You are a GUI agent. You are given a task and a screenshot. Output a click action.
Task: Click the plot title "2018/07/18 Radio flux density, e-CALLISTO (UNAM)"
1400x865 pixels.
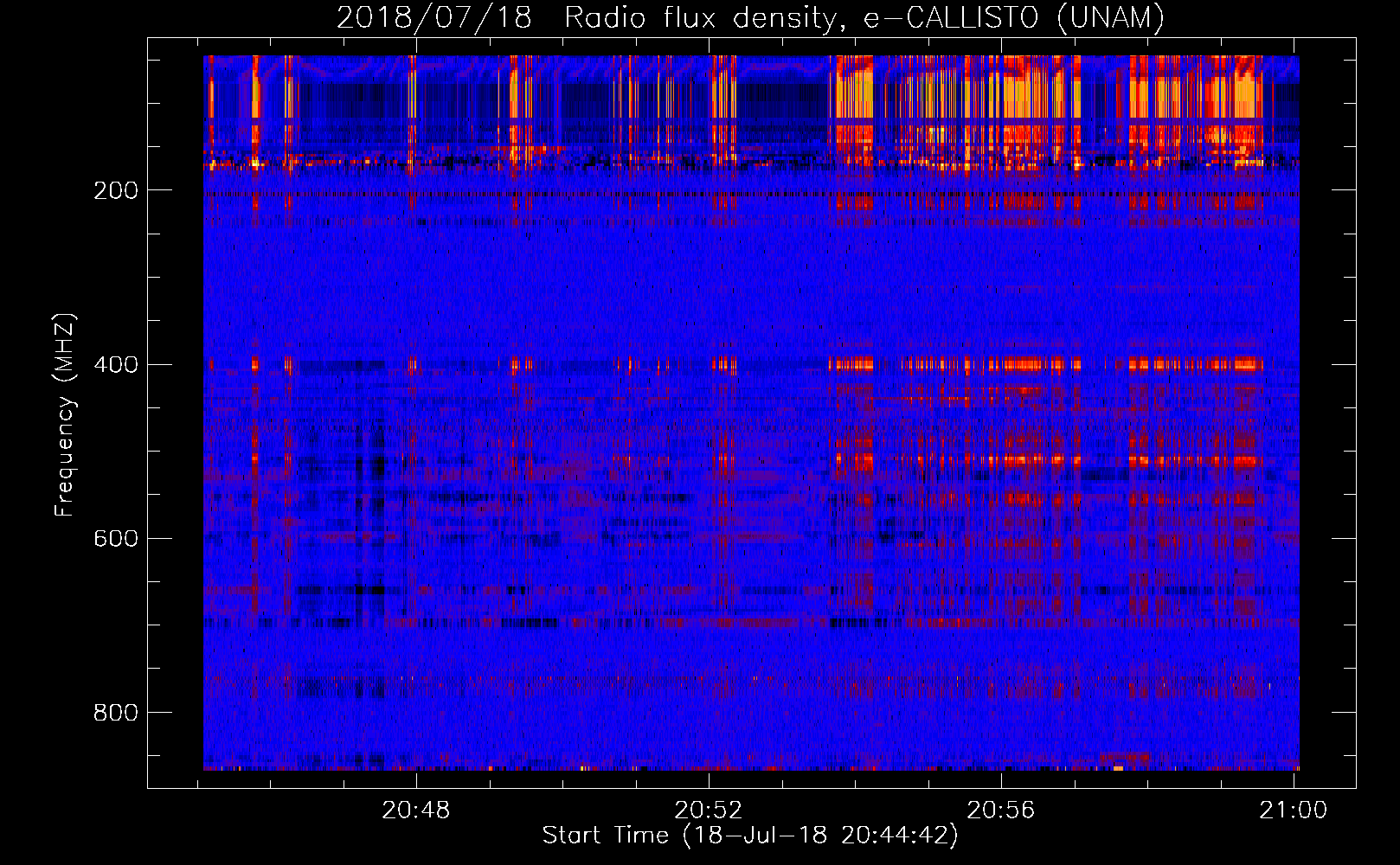750,17
